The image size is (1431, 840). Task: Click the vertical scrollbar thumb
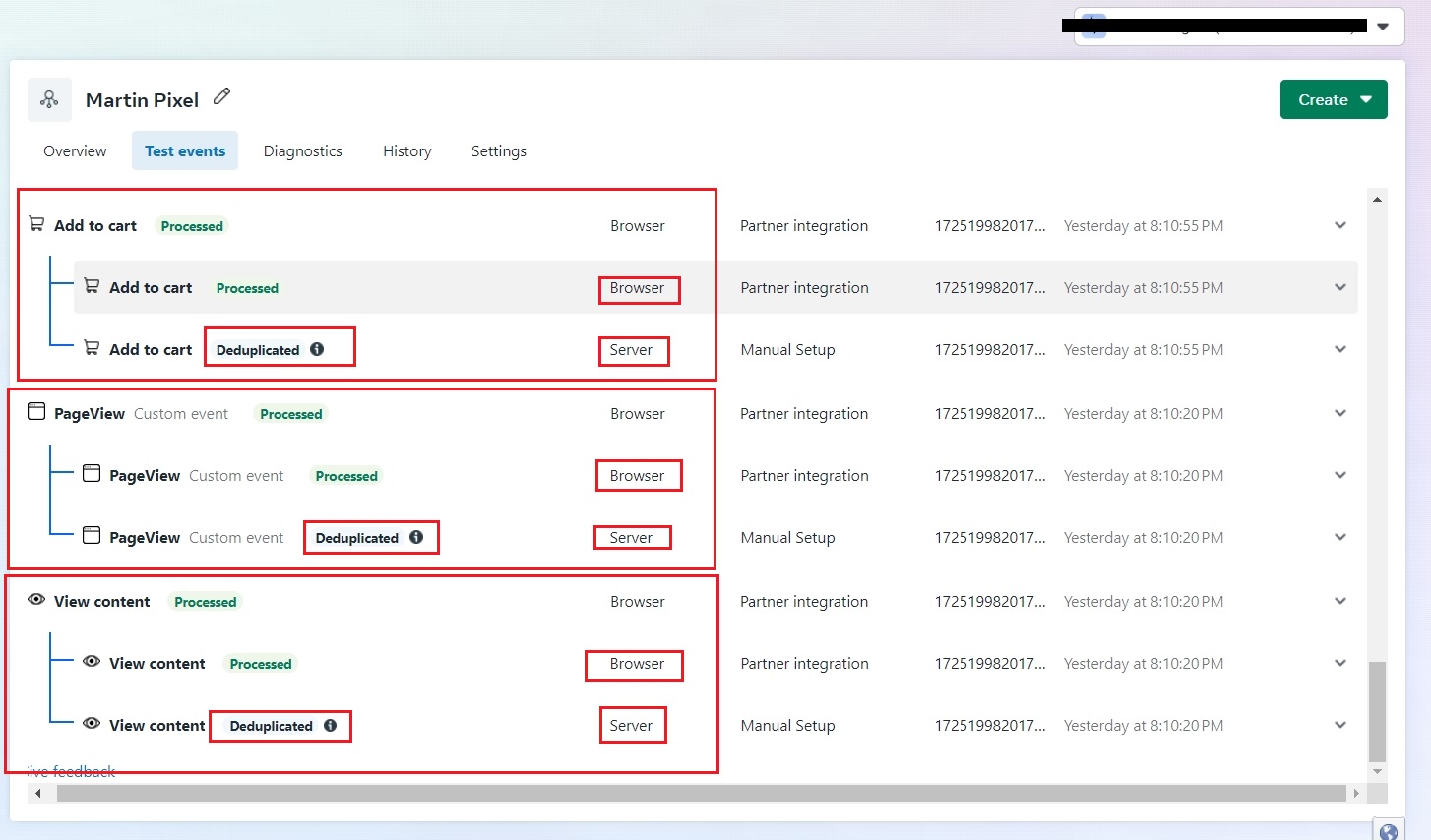pos(1377,711)
